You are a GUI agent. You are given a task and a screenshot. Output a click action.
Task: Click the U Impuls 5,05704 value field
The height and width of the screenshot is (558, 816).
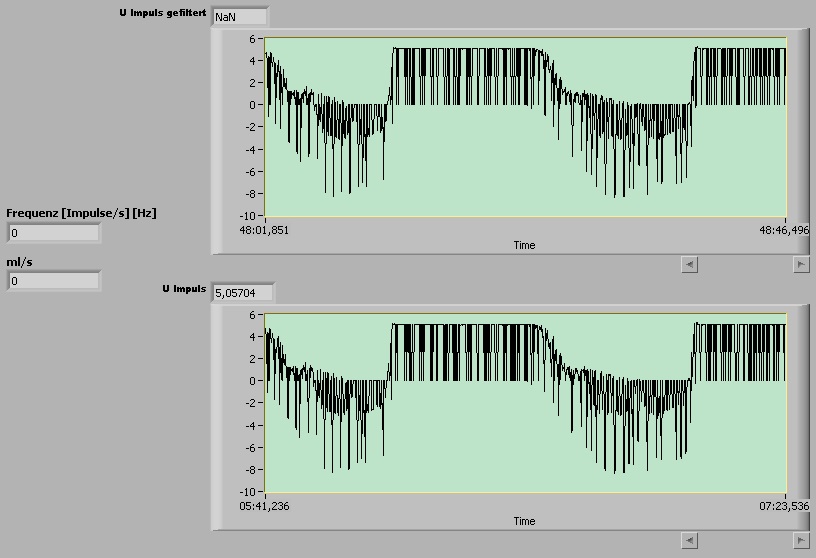243,293
